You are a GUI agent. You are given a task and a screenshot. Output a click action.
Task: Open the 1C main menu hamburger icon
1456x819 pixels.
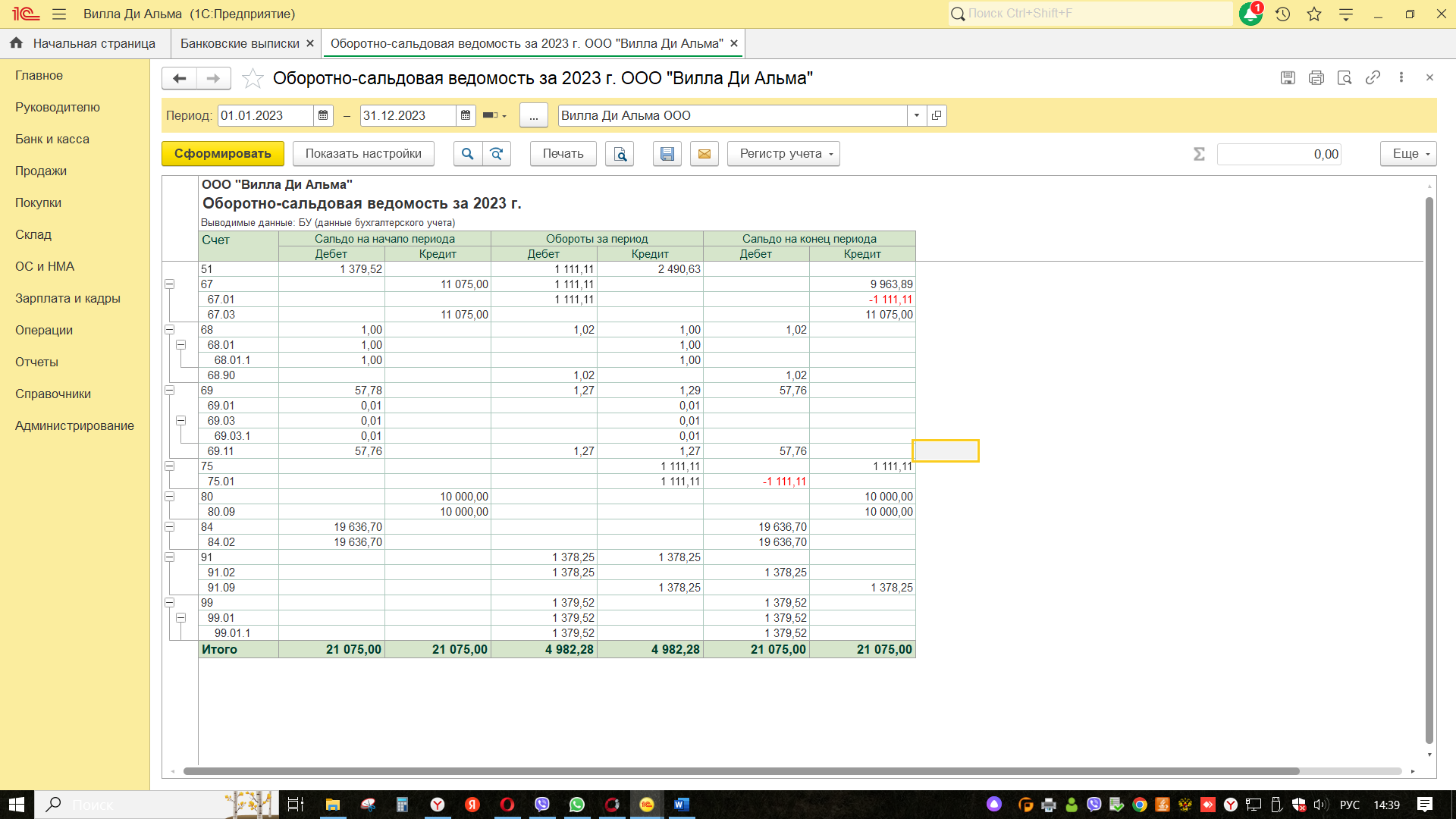coord(59,14)
